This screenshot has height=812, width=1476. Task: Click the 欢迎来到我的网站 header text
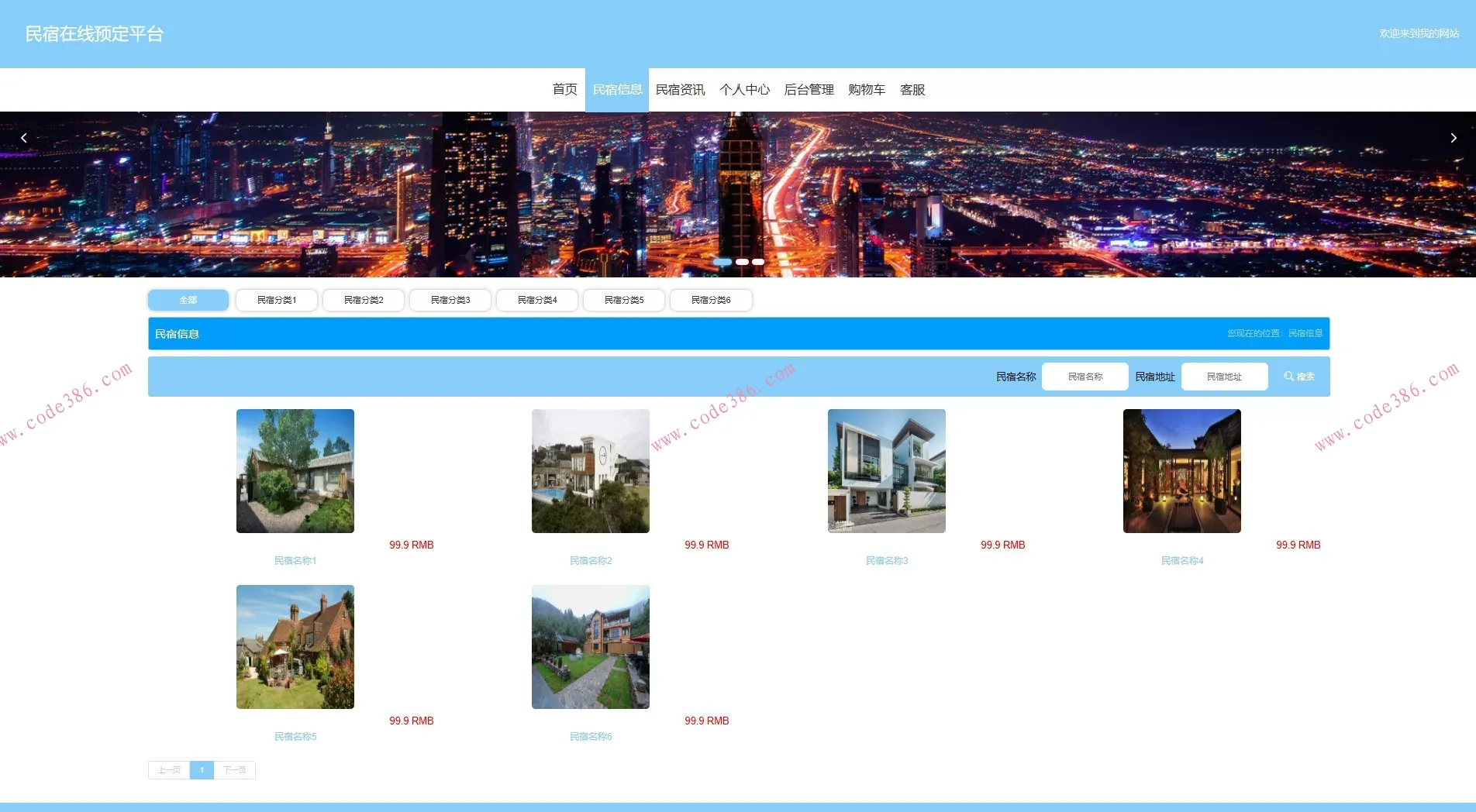tap(1419, 33)
